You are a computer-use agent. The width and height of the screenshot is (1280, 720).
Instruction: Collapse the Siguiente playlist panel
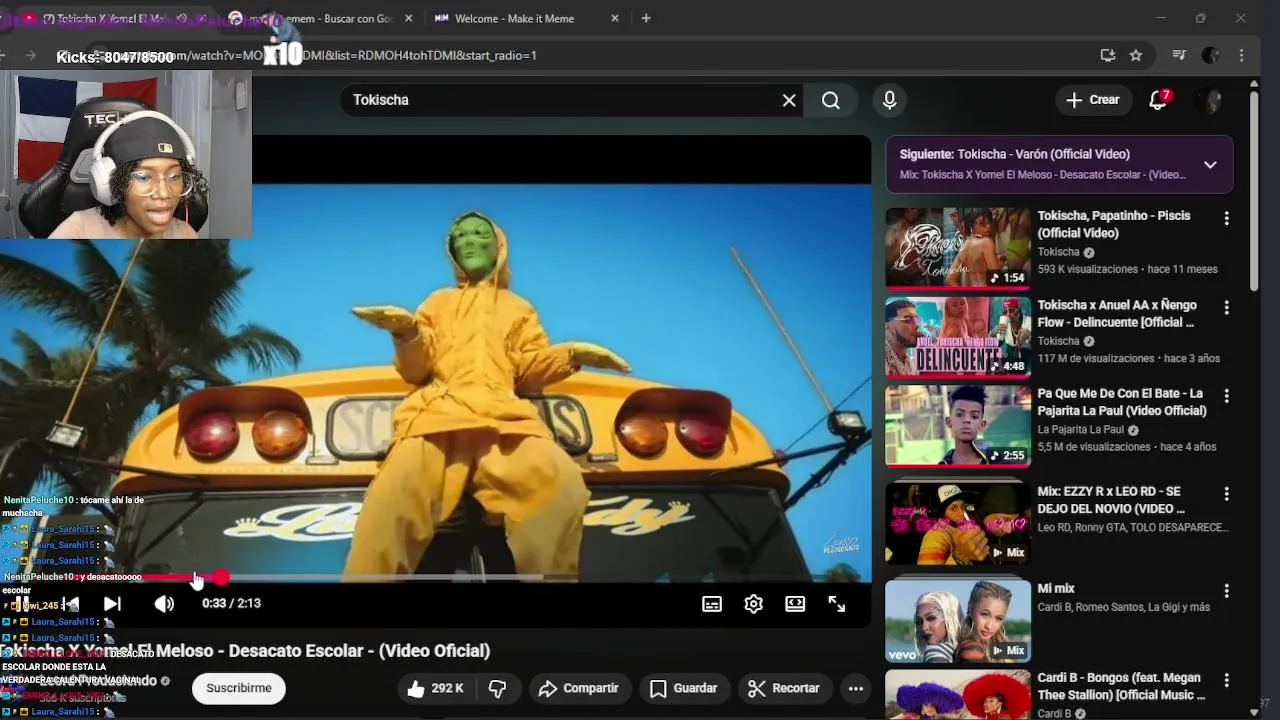[x=1210, y=164]
